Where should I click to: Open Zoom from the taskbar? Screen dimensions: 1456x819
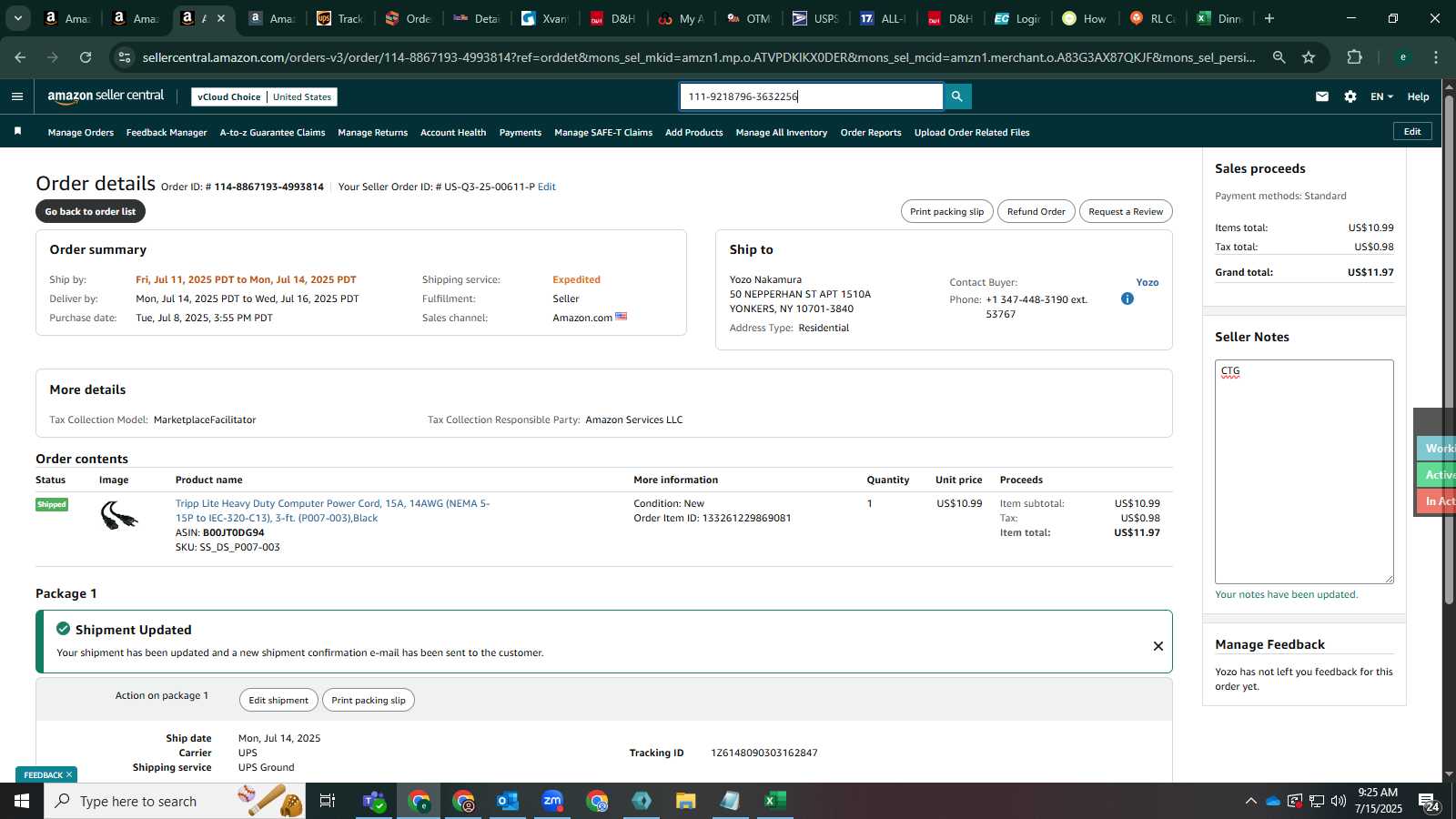coord(552,801)
